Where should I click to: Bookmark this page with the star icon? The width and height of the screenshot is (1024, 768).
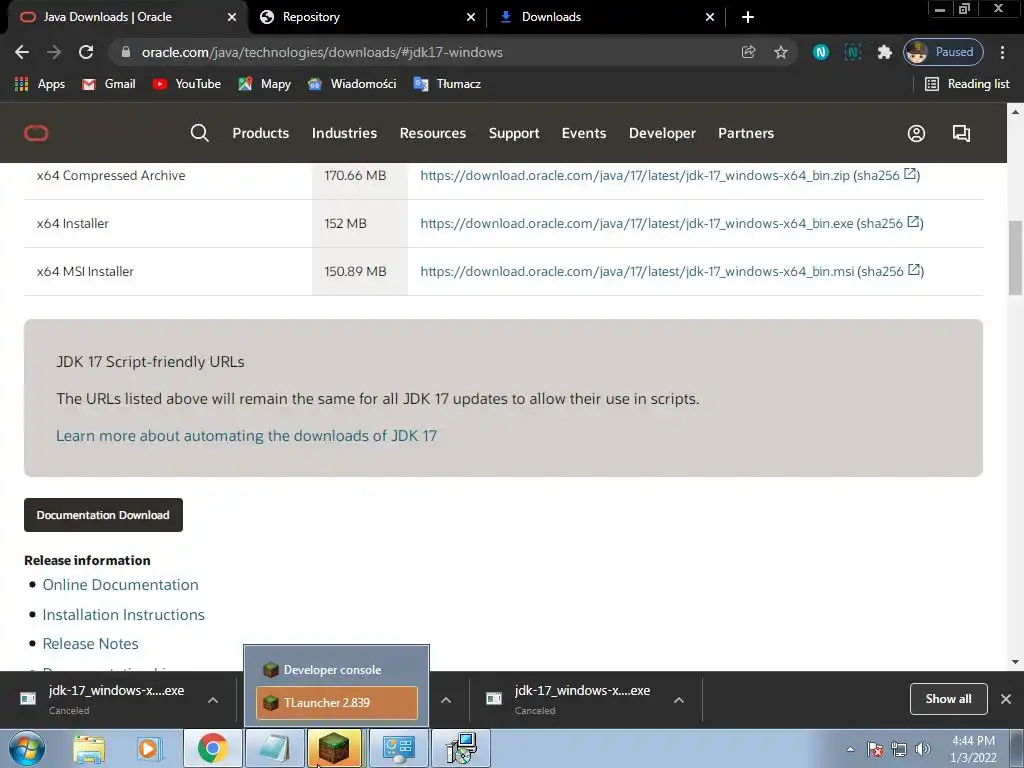coord(780,52)
